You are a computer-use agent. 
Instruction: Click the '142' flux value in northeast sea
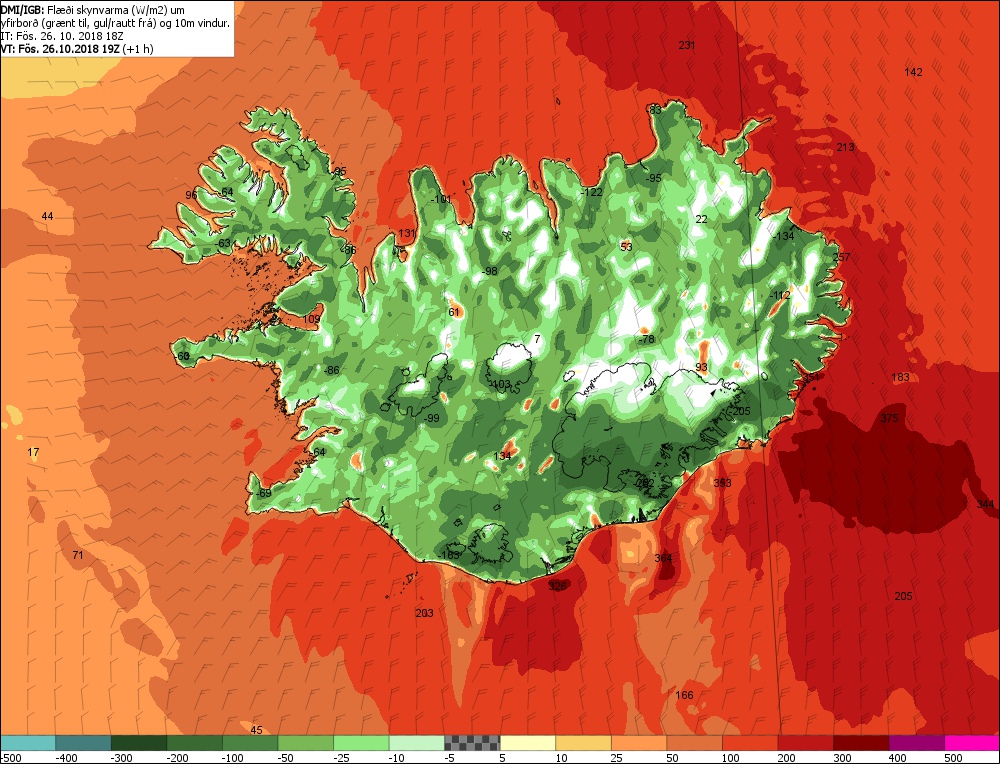pyautogui.click(x=913, y=72)
